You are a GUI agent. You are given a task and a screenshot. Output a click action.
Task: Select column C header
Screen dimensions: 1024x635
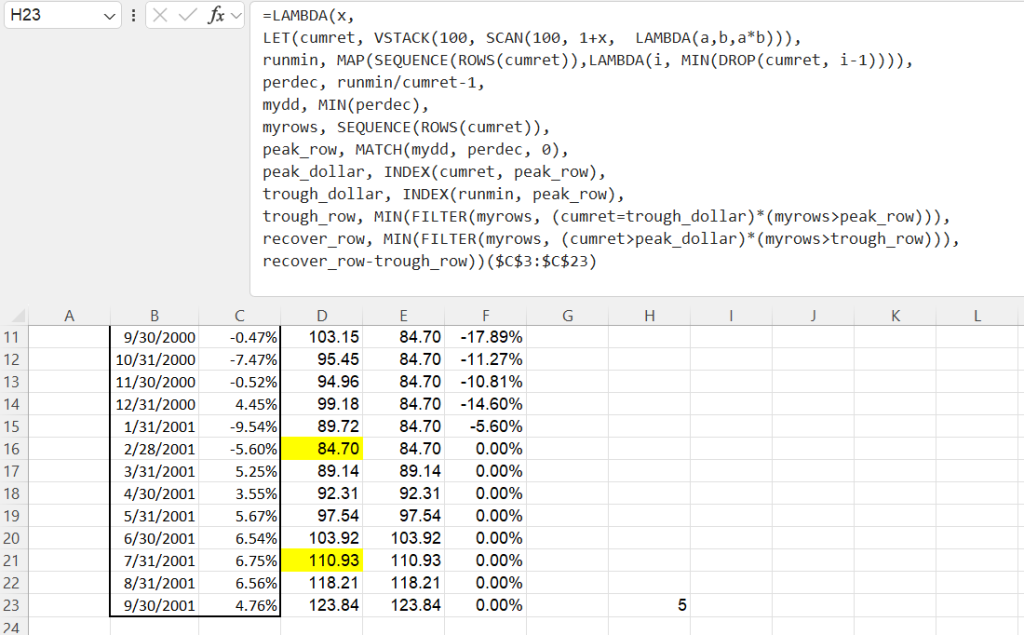point(239,316)
